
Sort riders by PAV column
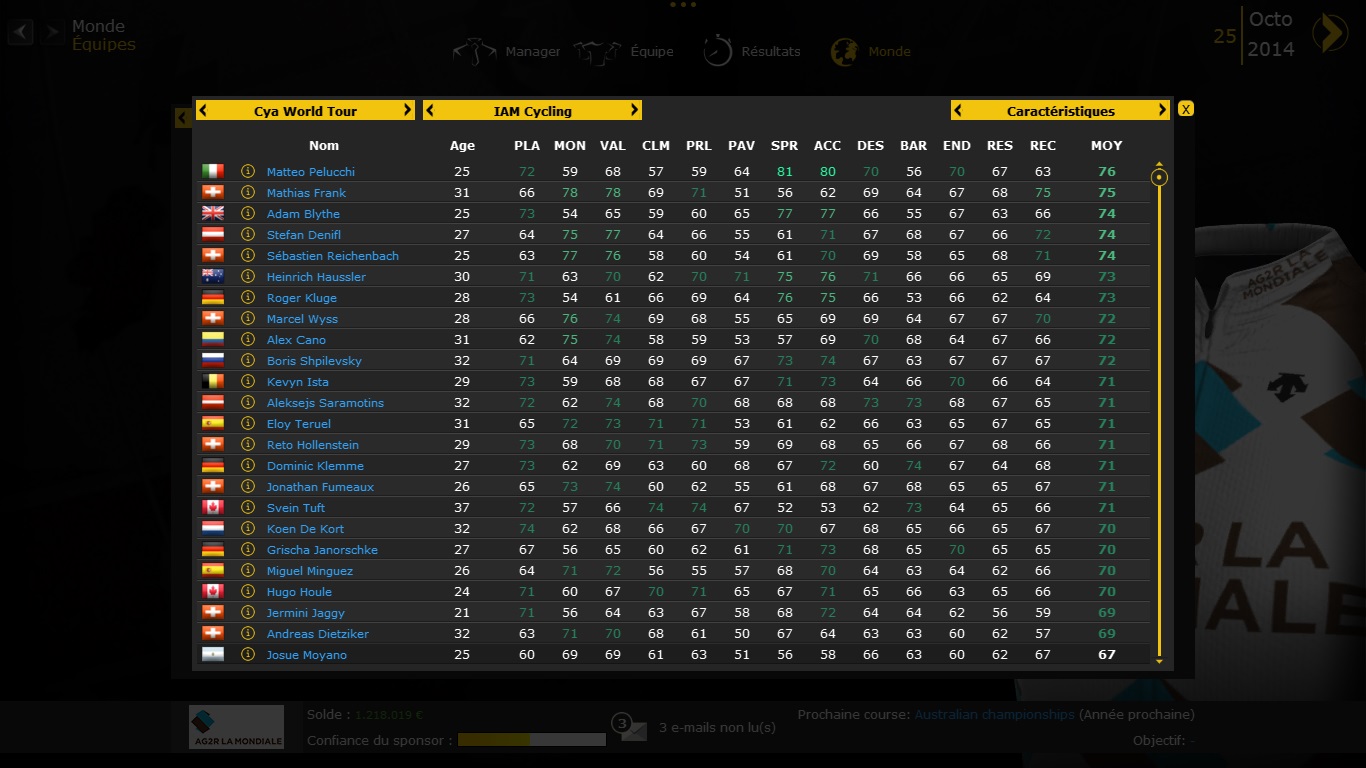(x=741, y=146)
